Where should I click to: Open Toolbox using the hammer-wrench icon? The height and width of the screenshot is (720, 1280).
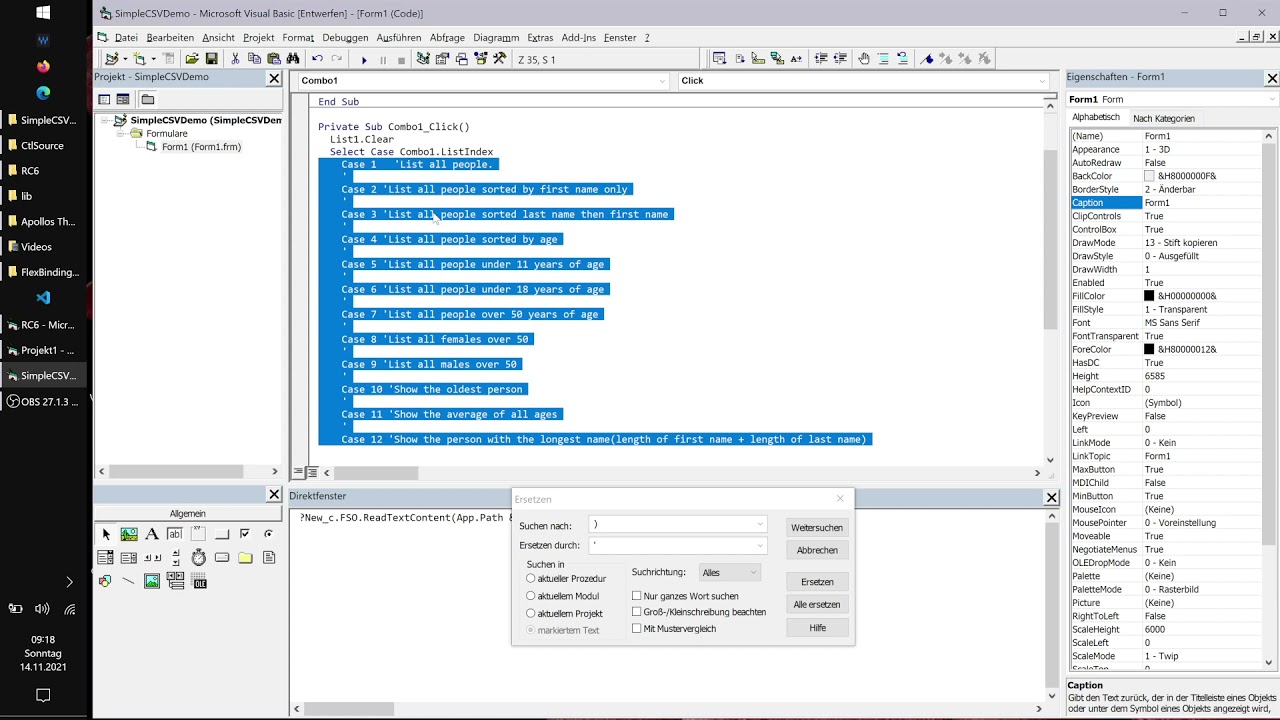pyautogui.click(x=500, y=59)
